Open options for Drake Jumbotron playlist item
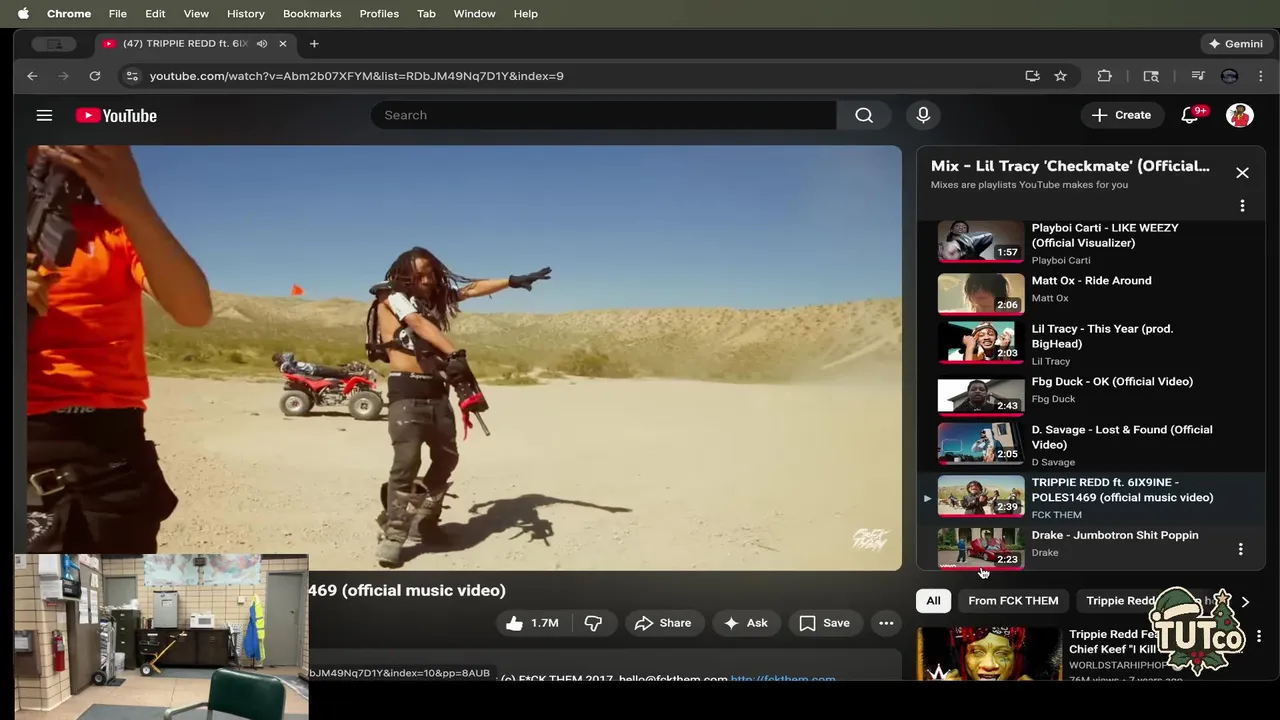The height and width of the screenshot is (720, 1280). [x=1240, y=549]
